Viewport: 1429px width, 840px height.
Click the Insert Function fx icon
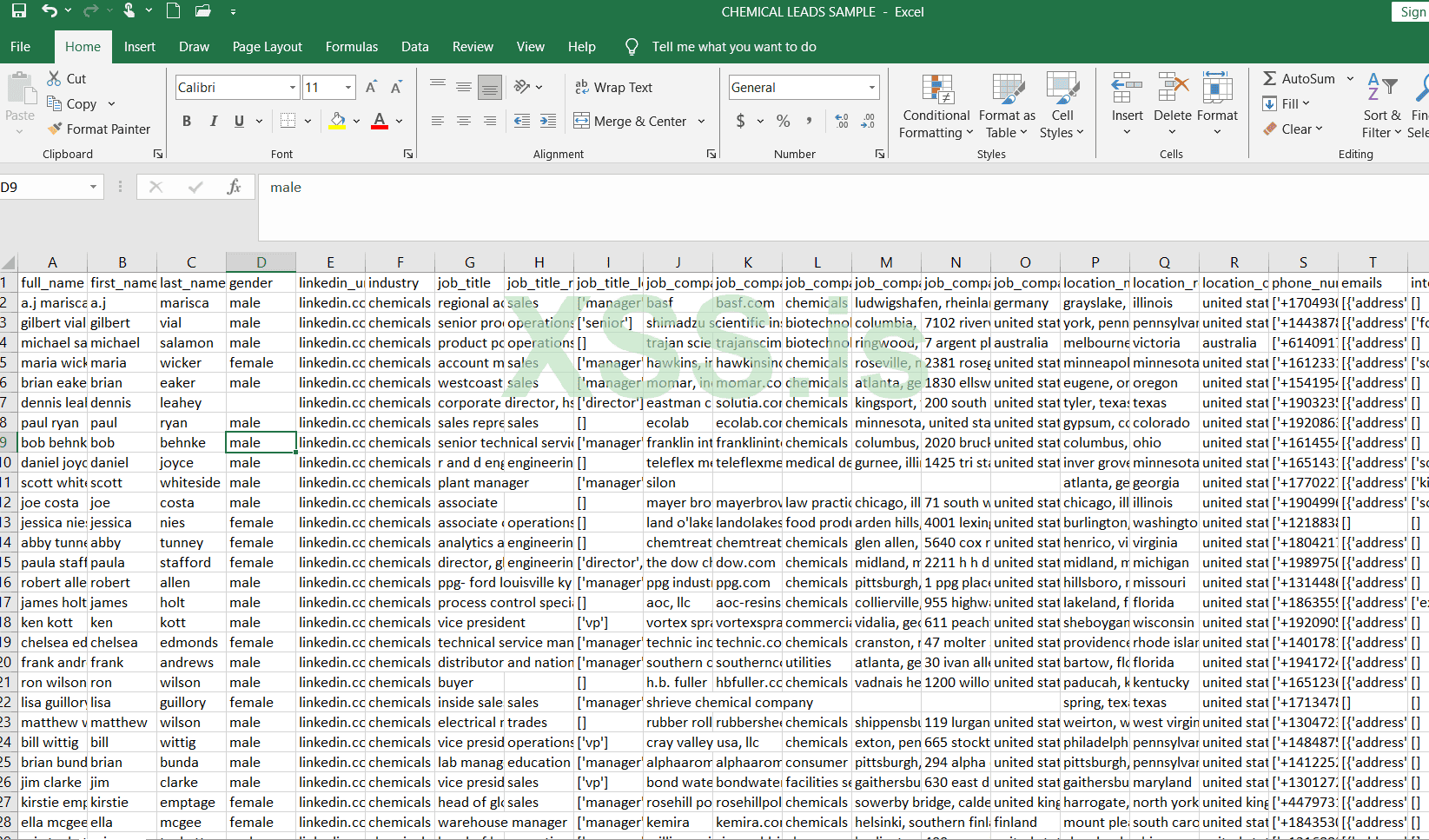(234, 187)
